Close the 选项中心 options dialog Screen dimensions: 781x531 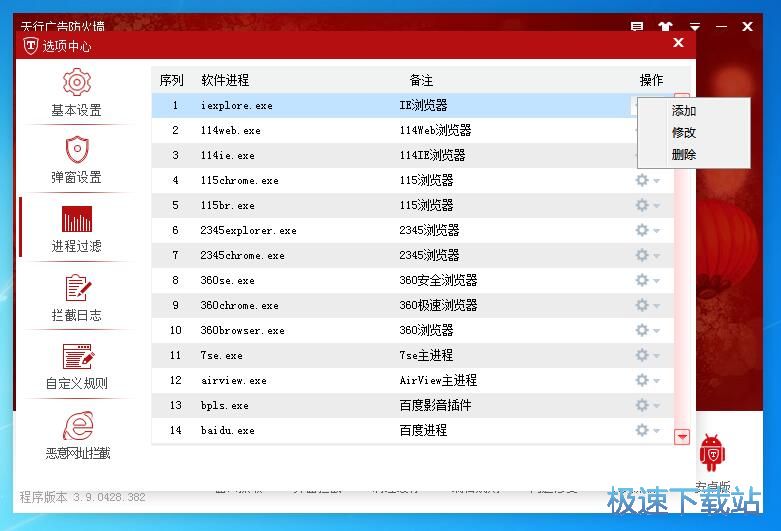click(x=678, y=43)
